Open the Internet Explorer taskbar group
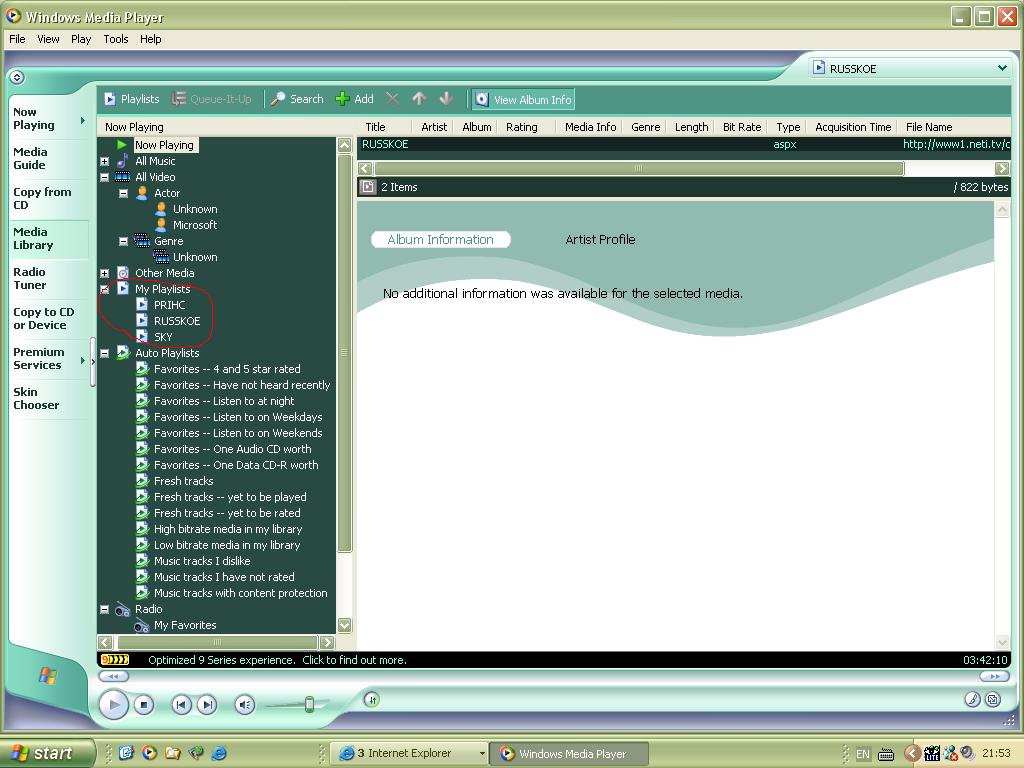The image size is (1024, 768). (411, 754)
